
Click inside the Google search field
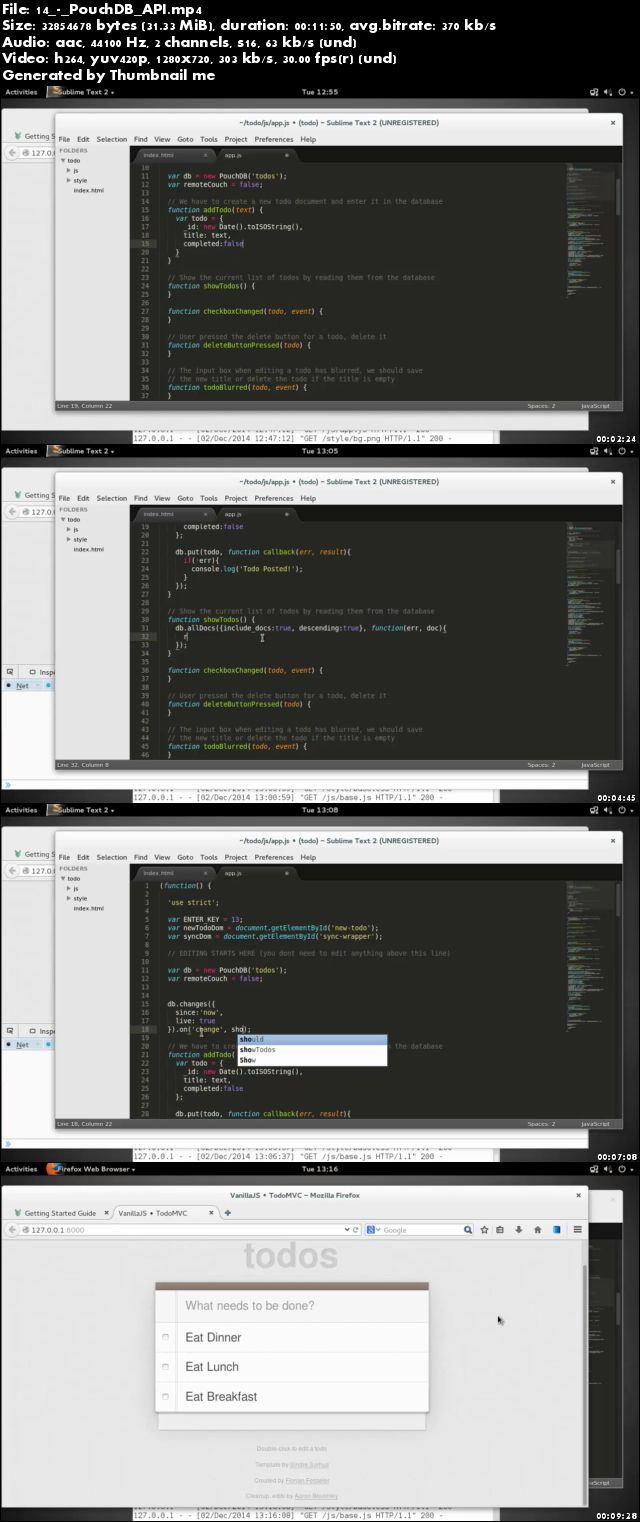(x=420, y=1230)
